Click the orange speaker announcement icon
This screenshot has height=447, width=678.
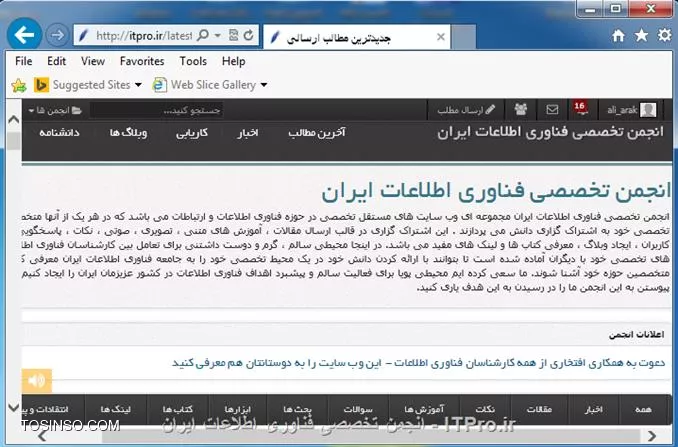coord(36,380)
